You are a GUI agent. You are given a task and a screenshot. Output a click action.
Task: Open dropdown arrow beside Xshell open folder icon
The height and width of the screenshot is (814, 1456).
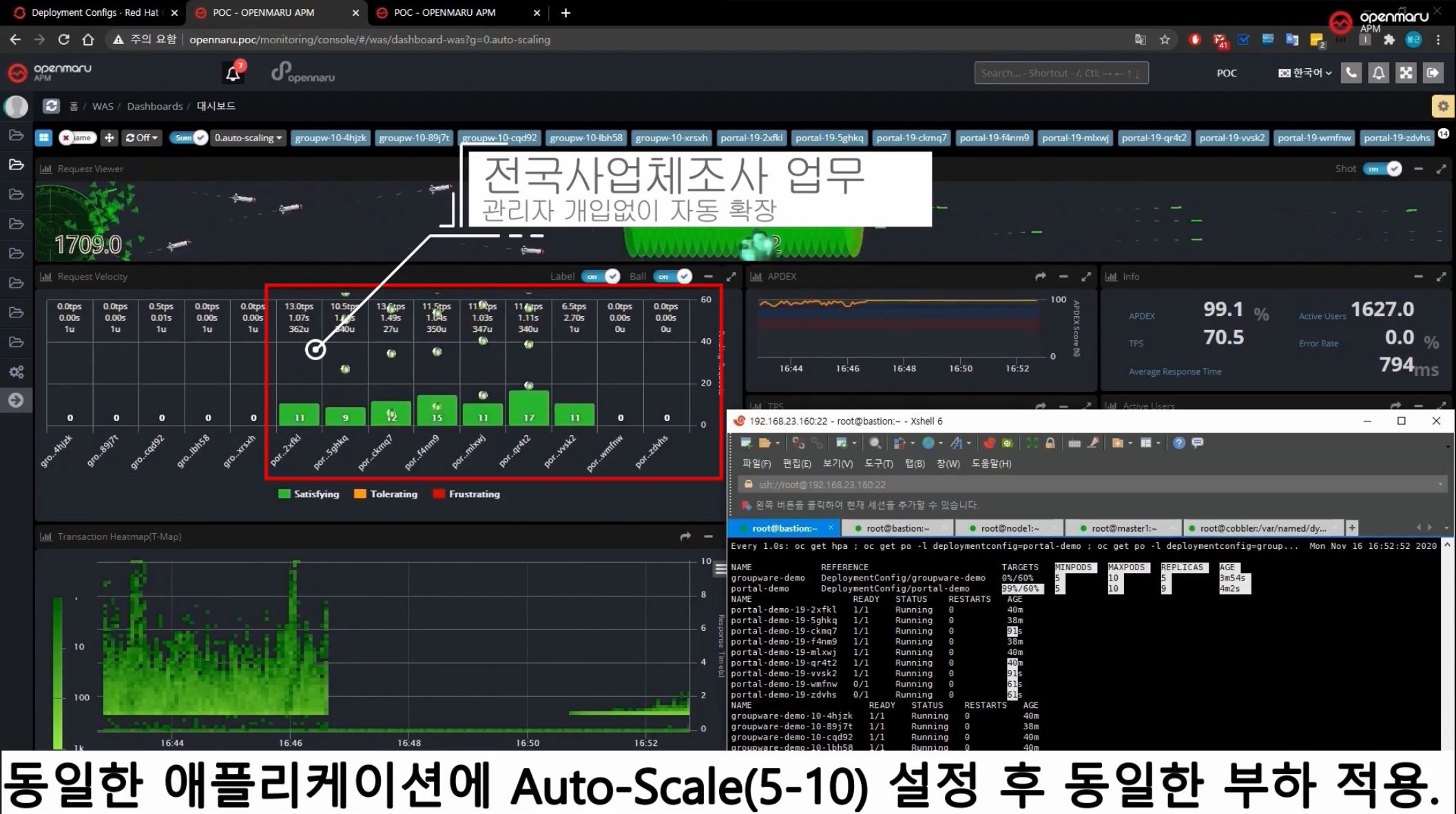(778, 443)
